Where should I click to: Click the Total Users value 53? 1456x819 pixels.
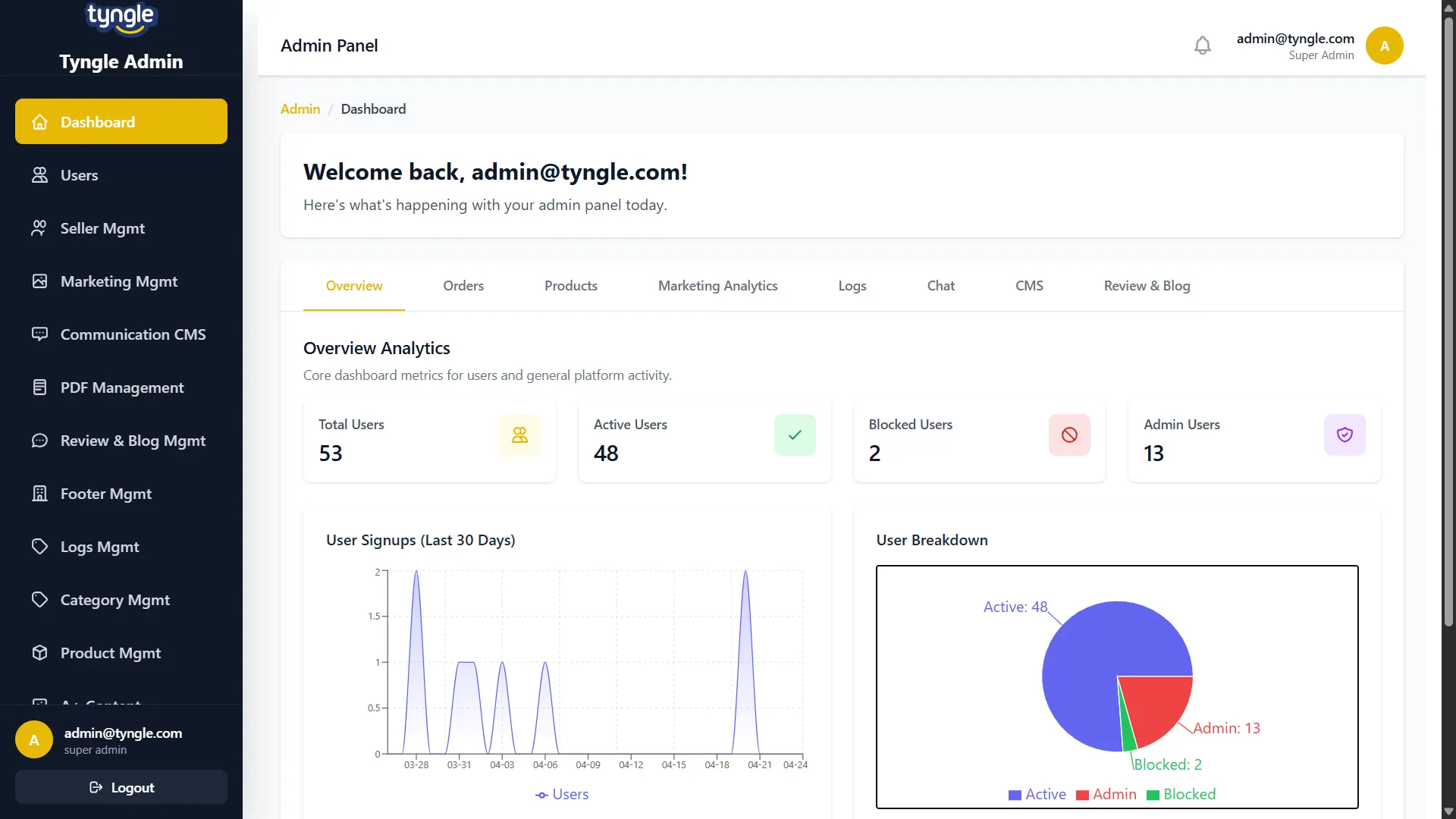pyautogui.click(x=331, y=453)
